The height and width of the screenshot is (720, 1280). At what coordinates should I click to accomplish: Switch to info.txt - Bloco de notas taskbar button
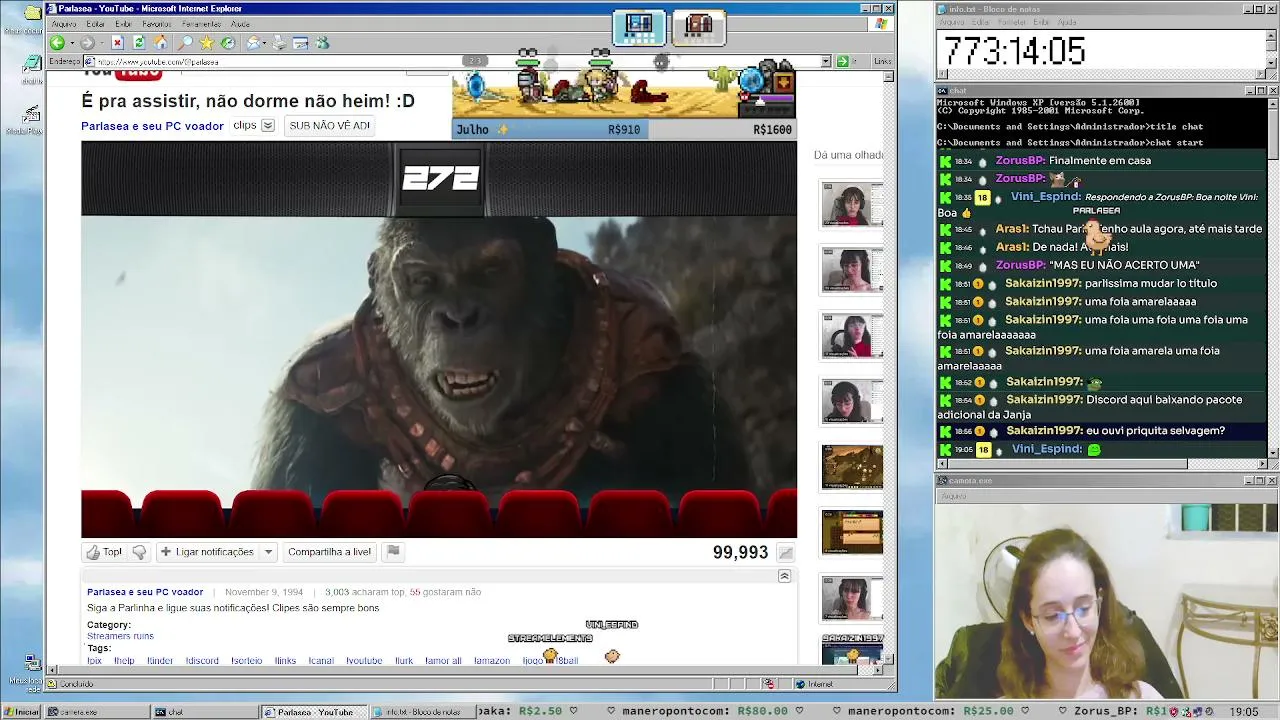tap(422, 712)
